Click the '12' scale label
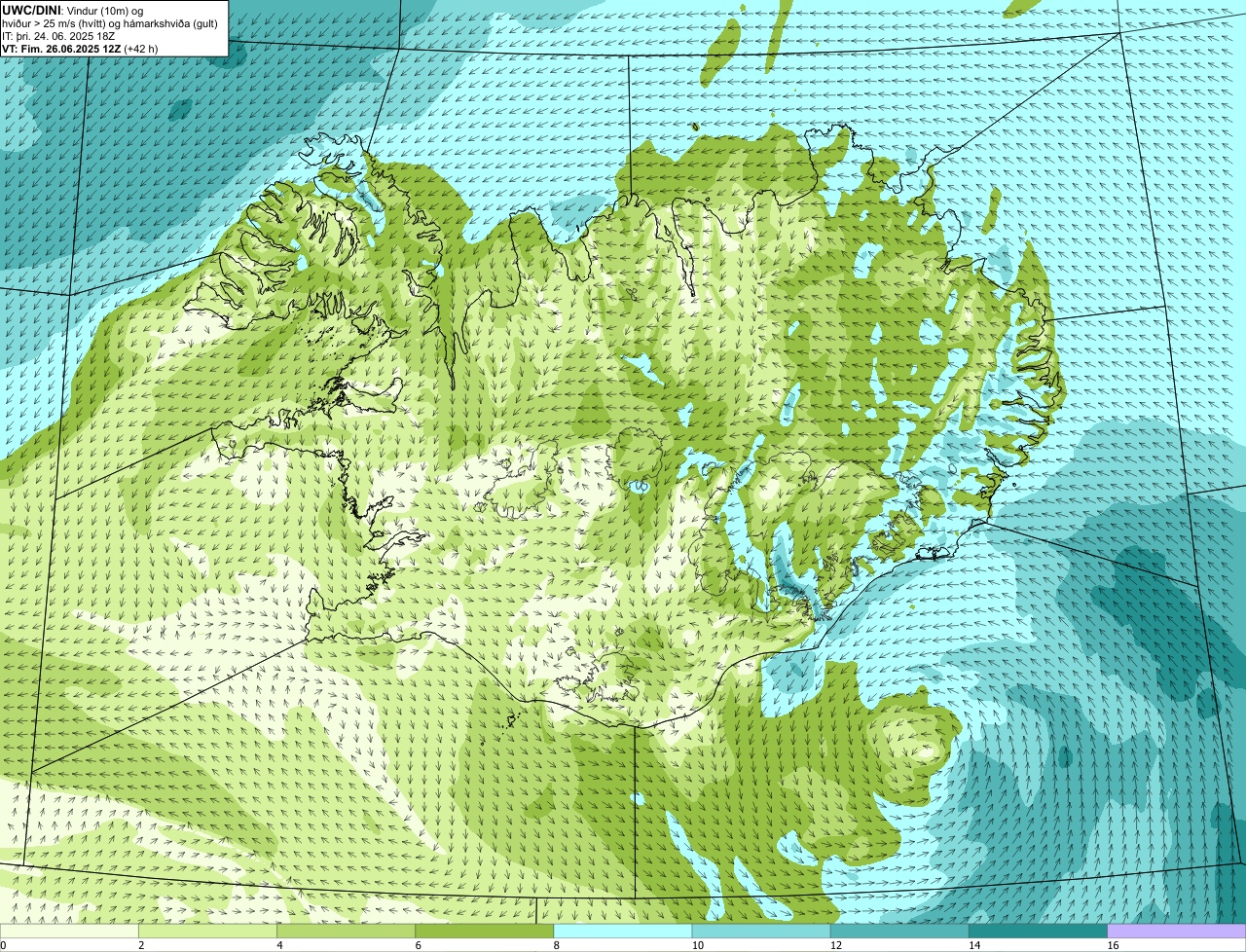The width and height of the screenshot is (1246, 952). pos(834,945)
